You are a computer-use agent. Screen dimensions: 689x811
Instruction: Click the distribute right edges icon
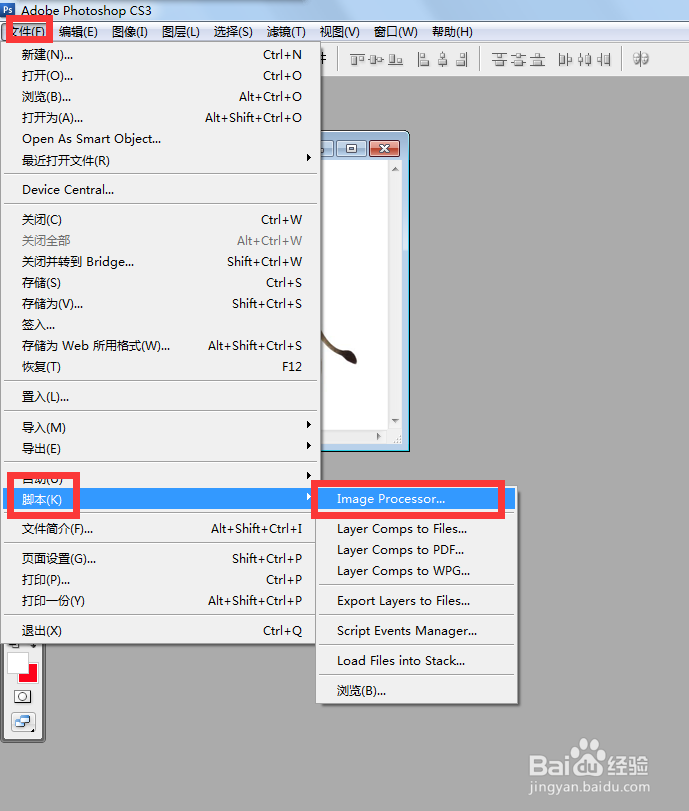(x=604, y=60)
